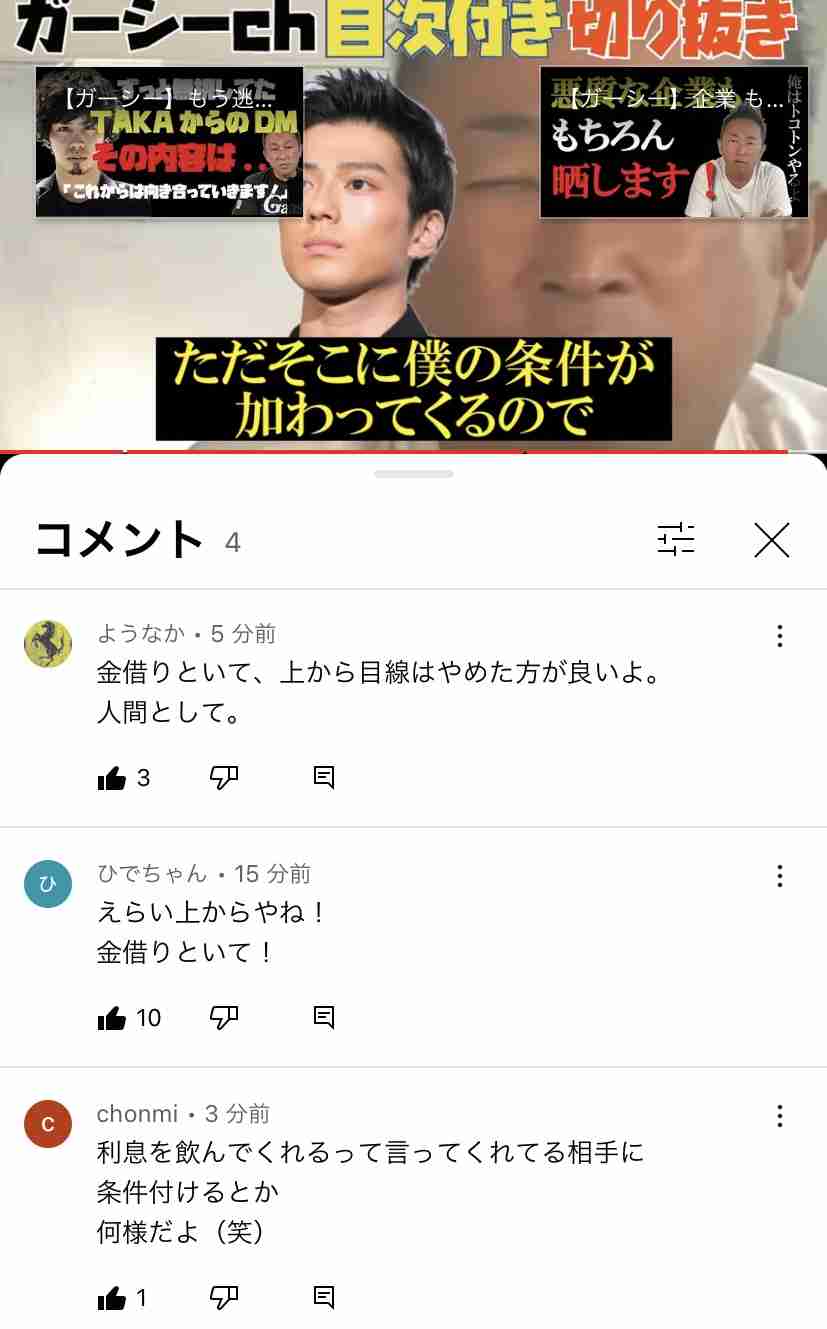Open ようなか's profile avatar
Screen dimensions: 827x1329
(x=48, y=643)
